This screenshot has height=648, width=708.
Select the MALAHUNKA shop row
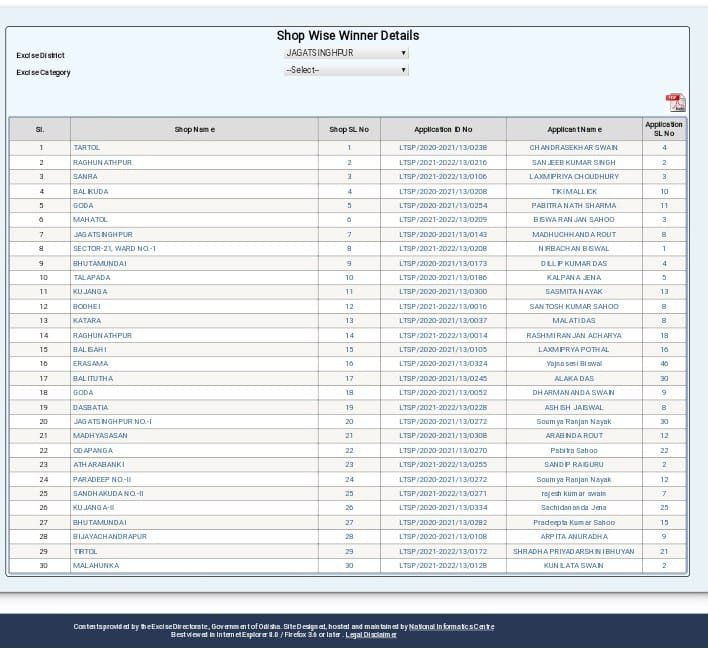click(x=96, y=566)
